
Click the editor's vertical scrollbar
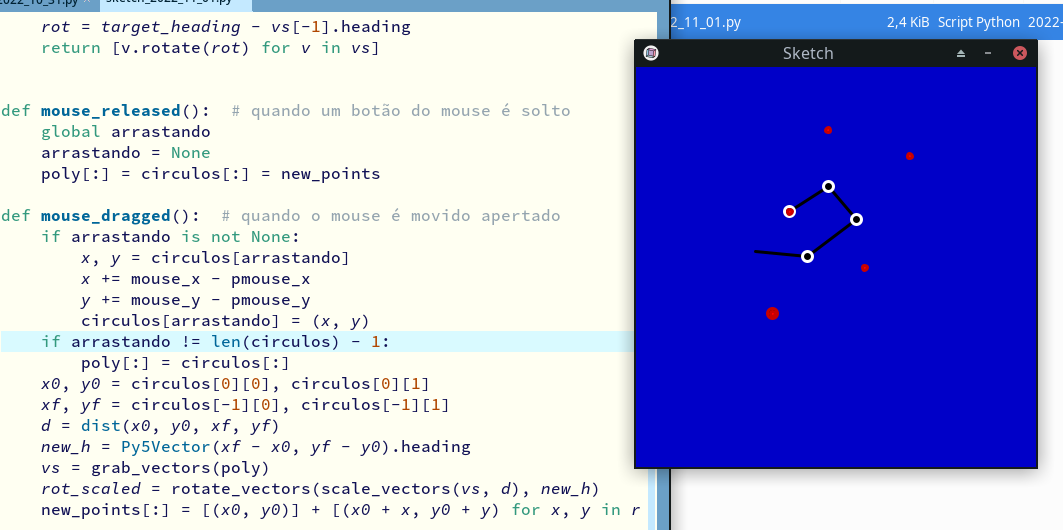click(x=662, y=250)
